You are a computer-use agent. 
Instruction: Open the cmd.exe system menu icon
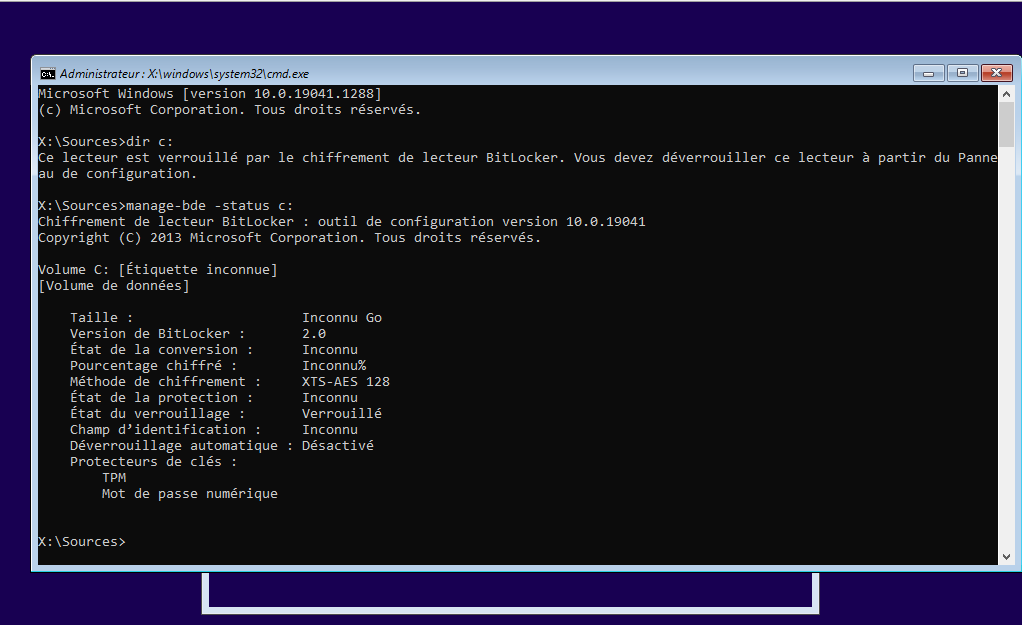pyautogui.click(x=47, y=73)
